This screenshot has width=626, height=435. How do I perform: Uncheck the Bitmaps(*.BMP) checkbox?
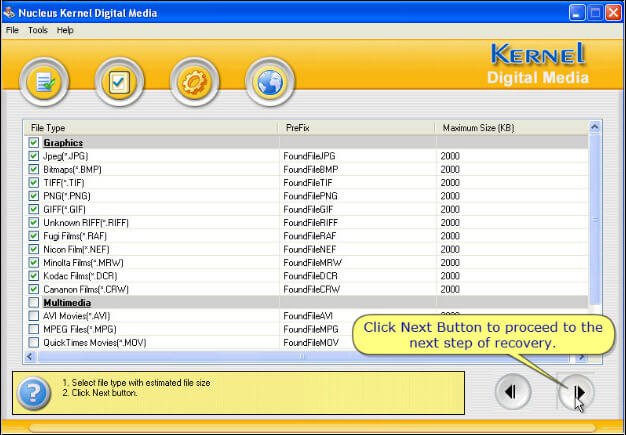pyautogui.click(x=34, y=169)
